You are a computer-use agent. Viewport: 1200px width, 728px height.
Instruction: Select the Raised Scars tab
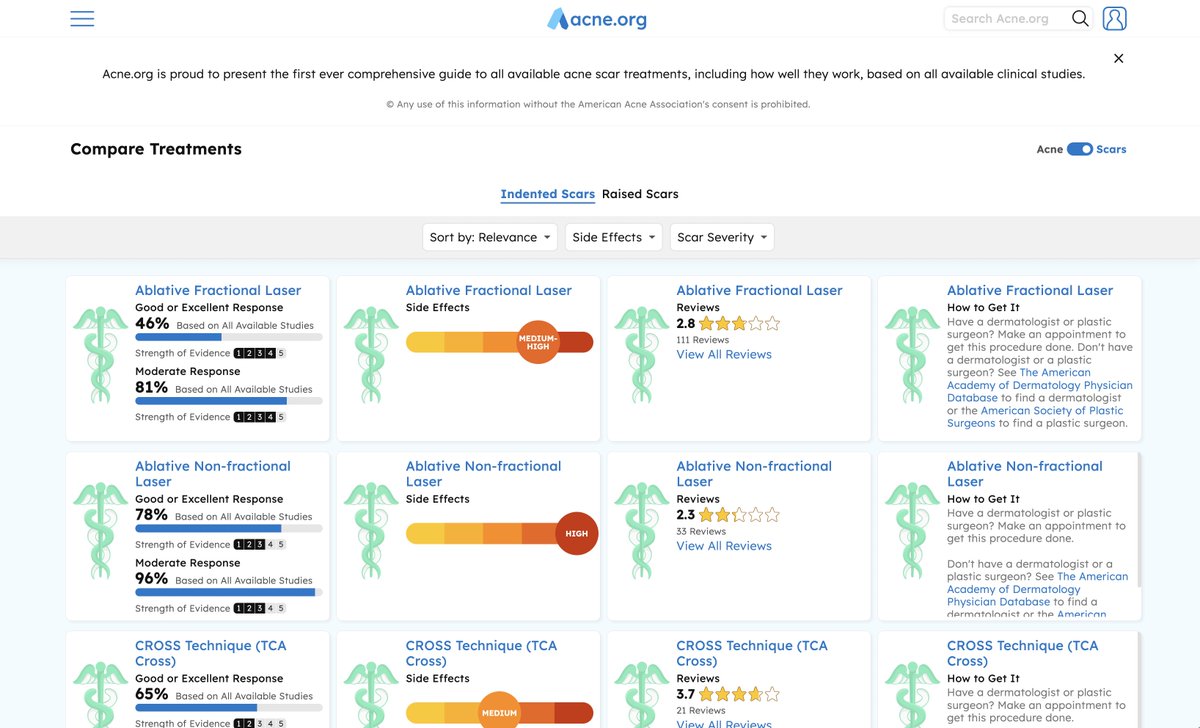tap(640, 194)
